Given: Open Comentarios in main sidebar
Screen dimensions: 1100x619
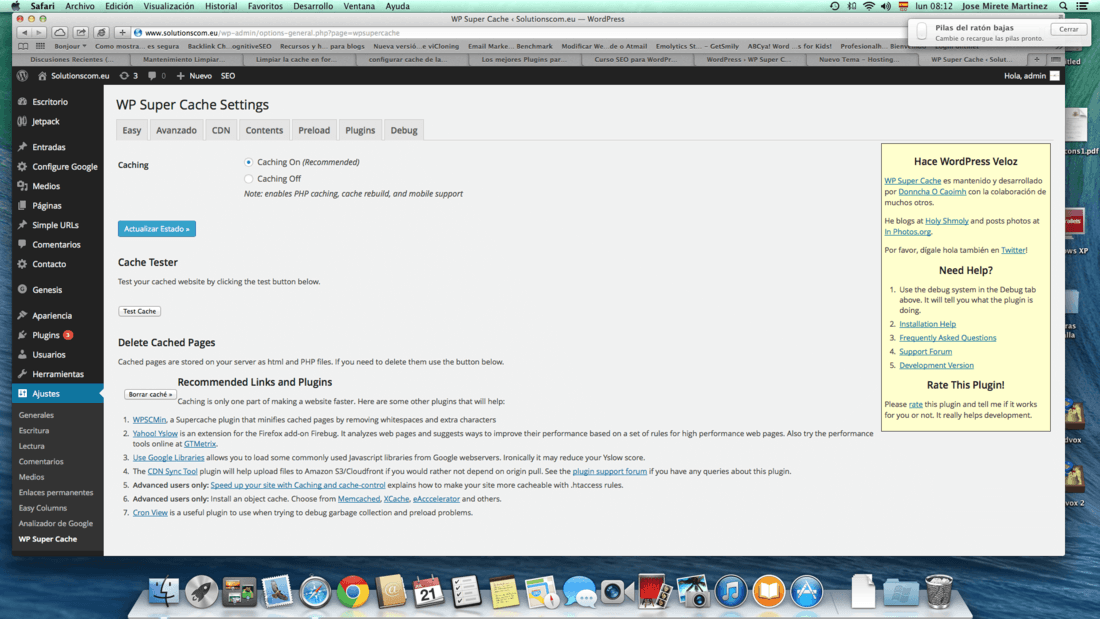Looking at the screenshot, I should coord(58,245).
